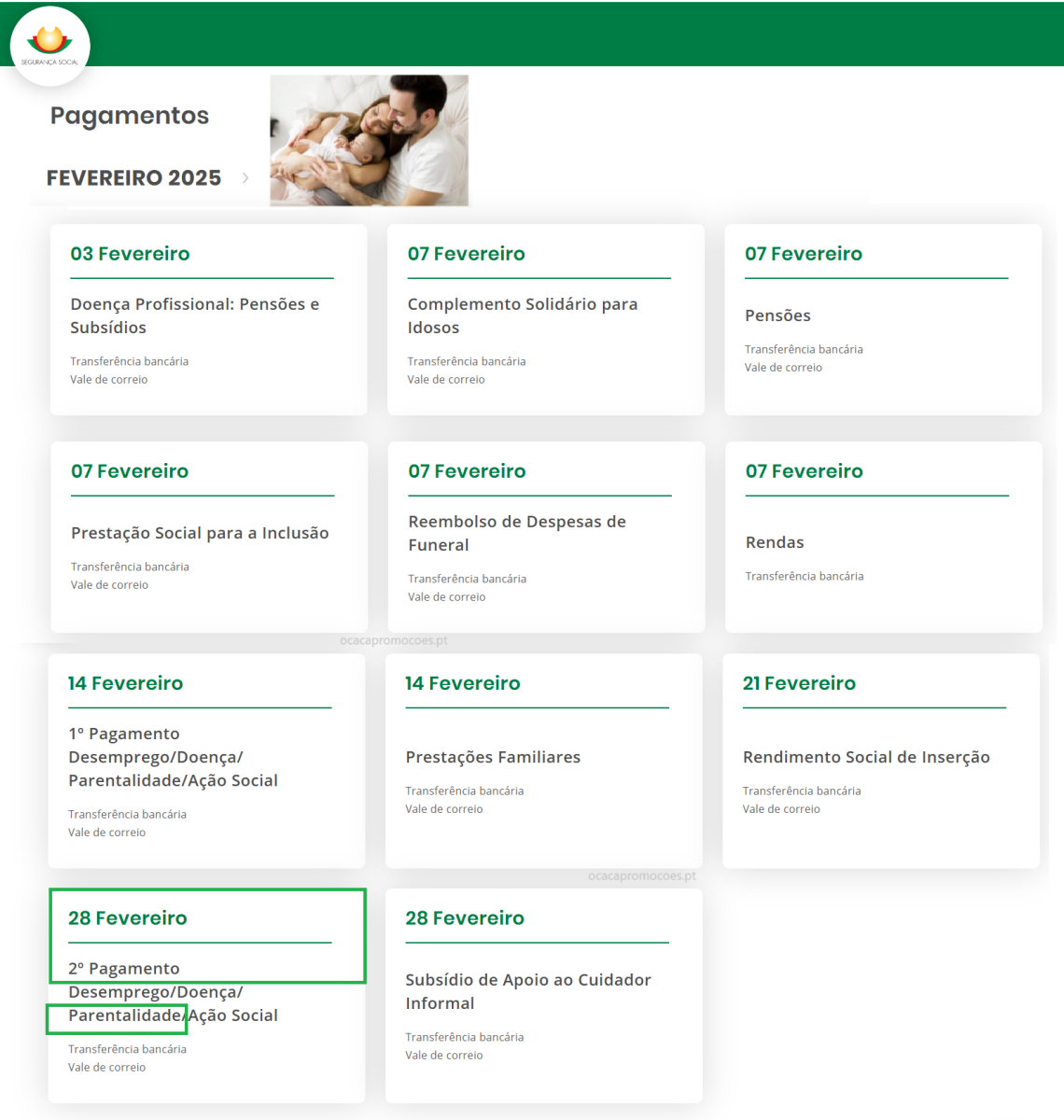Click Vale de correio under Prestação Social
Screen dimensions: 1064x1120
110,585
